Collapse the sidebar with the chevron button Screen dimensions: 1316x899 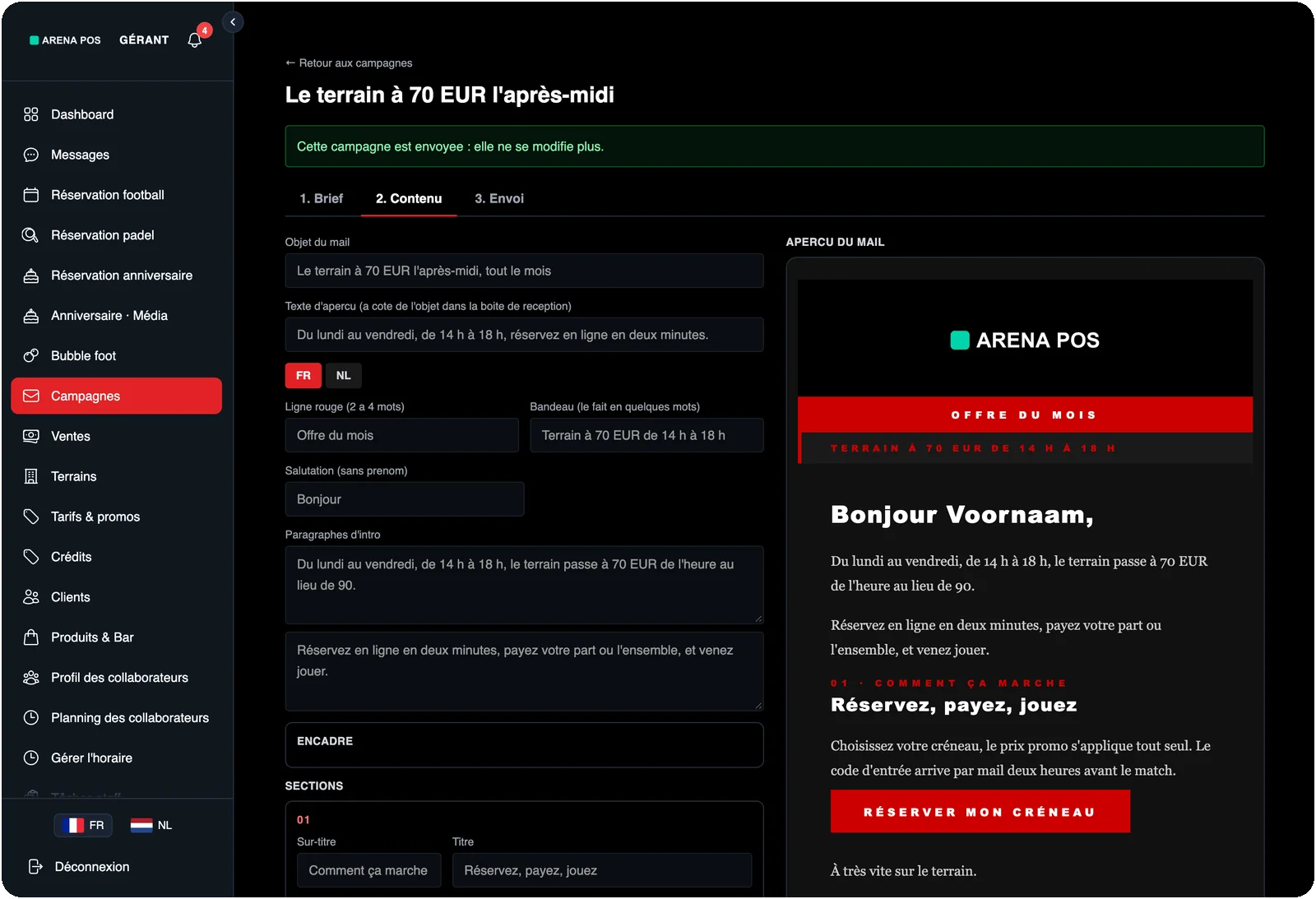[233, 22]
